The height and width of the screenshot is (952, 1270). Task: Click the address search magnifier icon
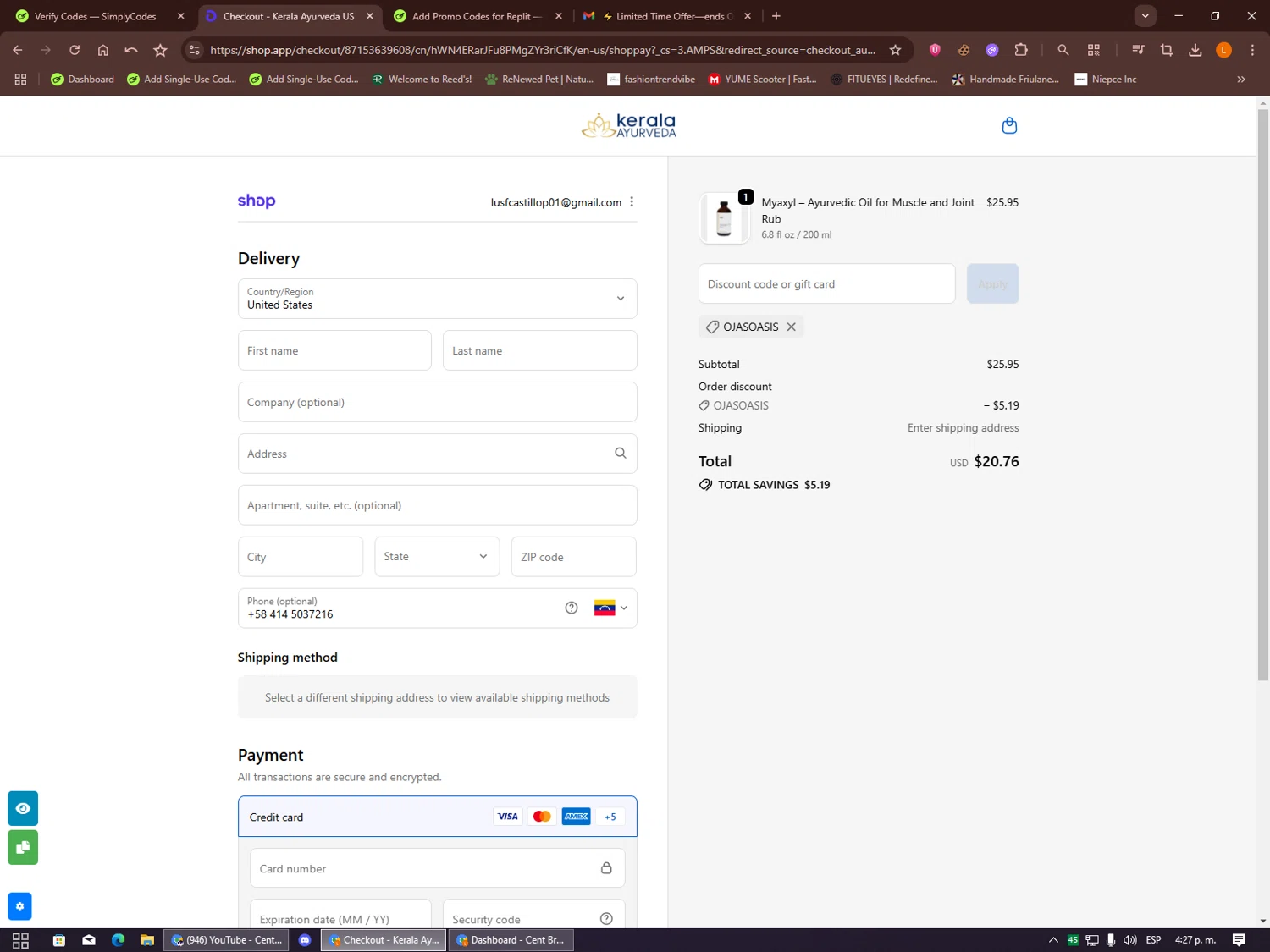click(x=621, y=454)
